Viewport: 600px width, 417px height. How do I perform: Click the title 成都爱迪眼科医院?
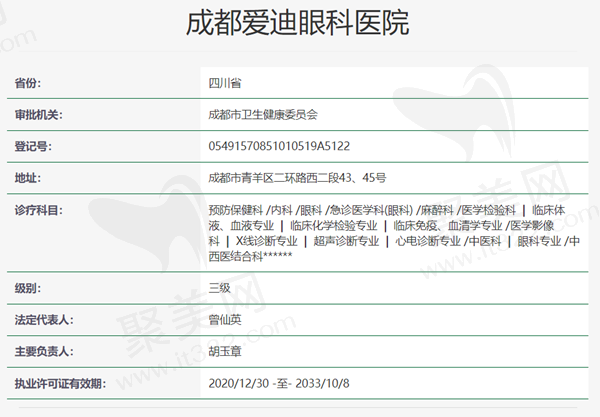298,23
